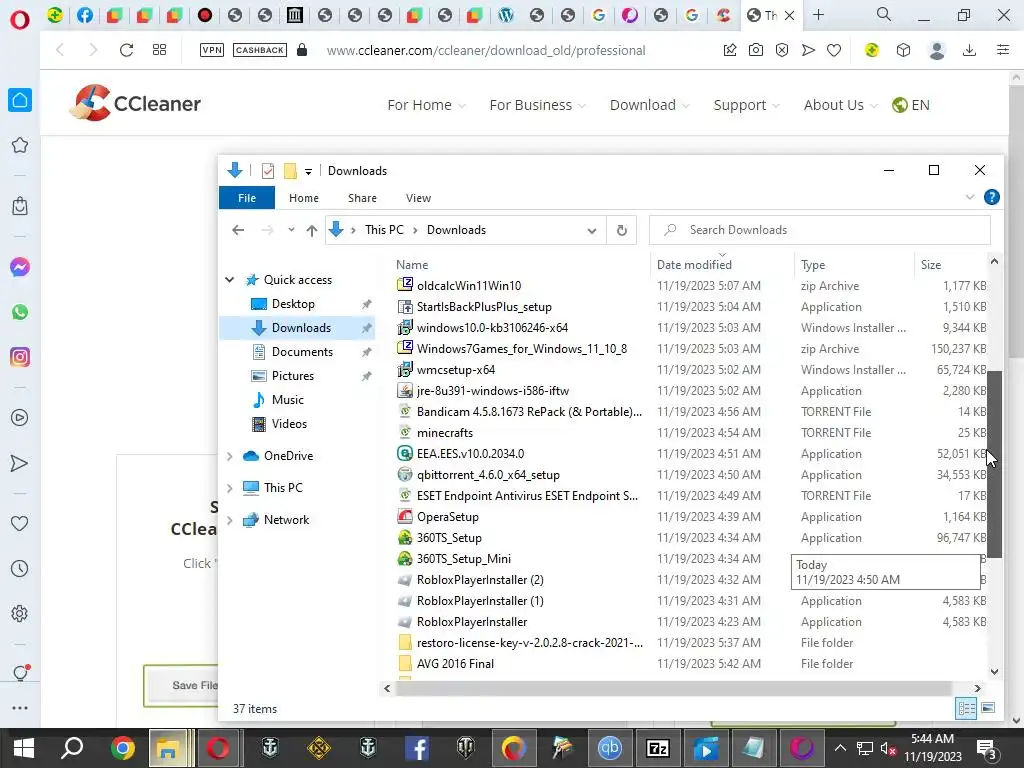Expand OneDrive in navigation pane

click(x=230, y=456)
